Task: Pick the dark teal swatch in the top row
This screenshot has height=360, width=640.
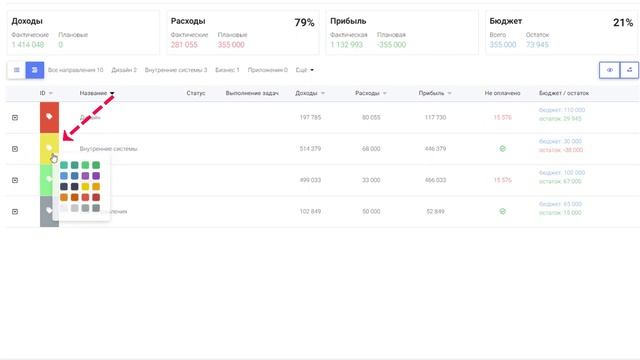Action: pos(75,165)
